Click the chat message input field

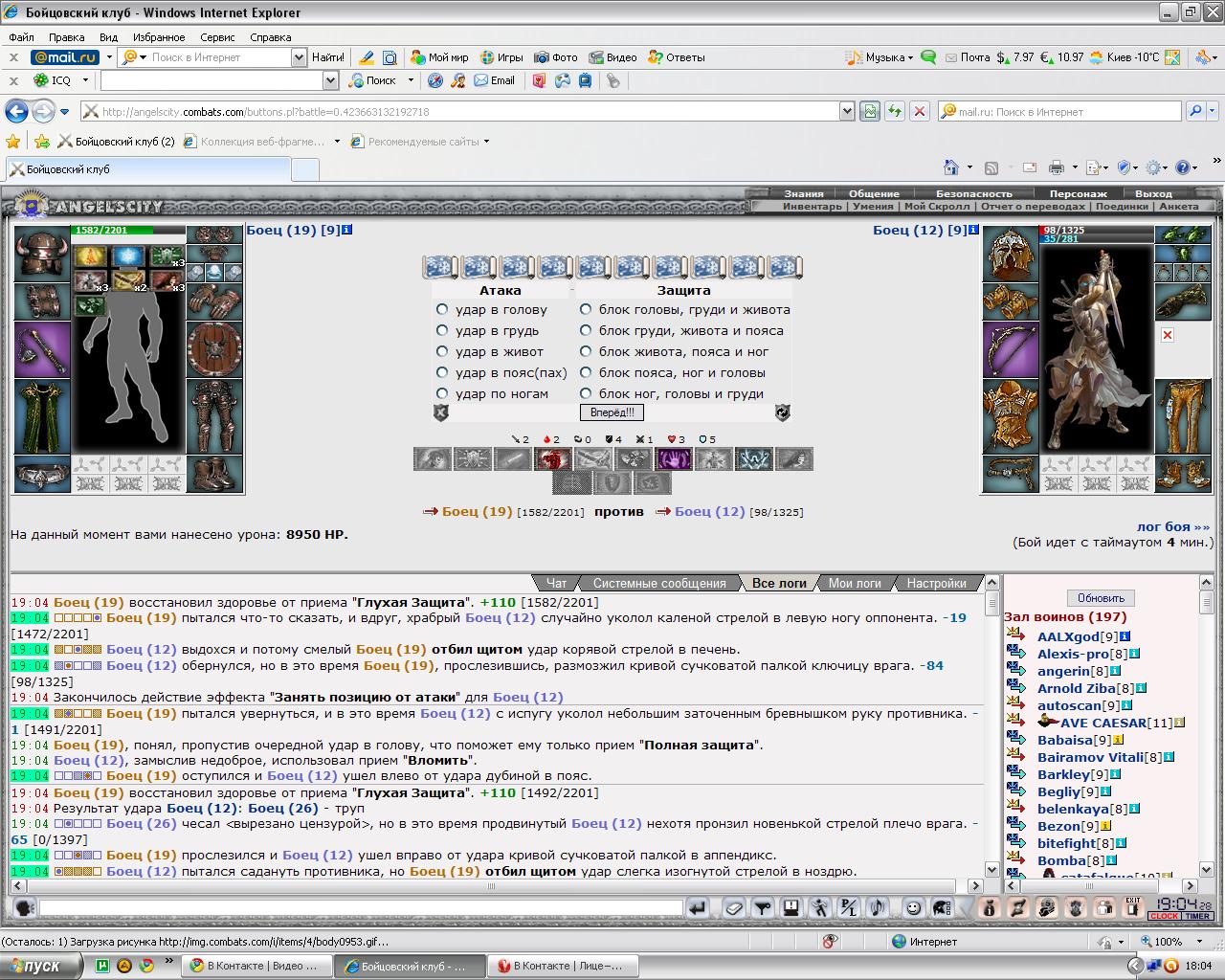pyautogui.click(x=361, y=907)
